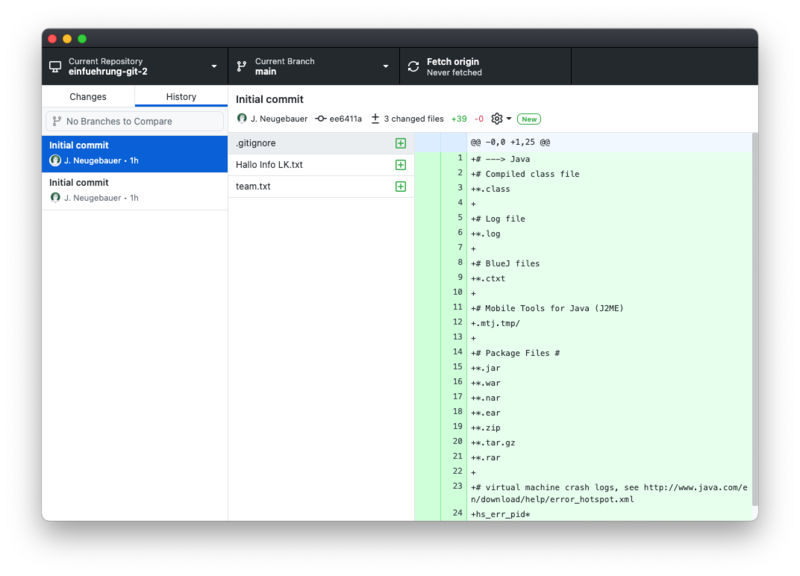Click diff line '# Package Files #'

(x=515, y=353)
